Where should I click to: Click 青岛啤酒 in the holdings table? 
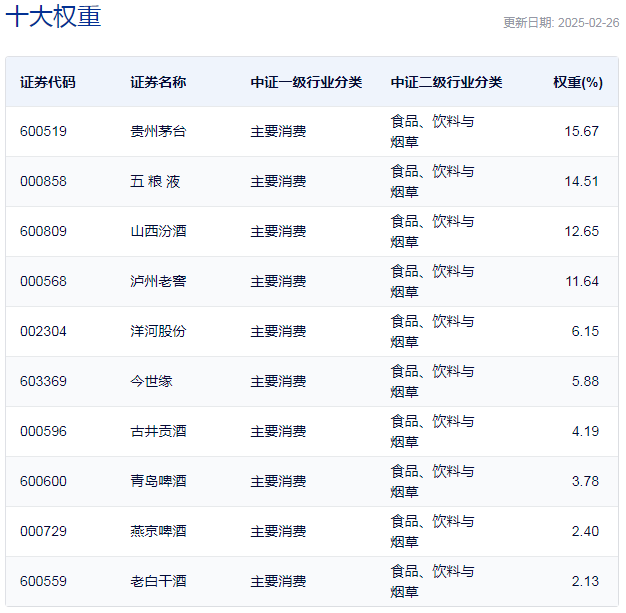[x=158, y=481]
